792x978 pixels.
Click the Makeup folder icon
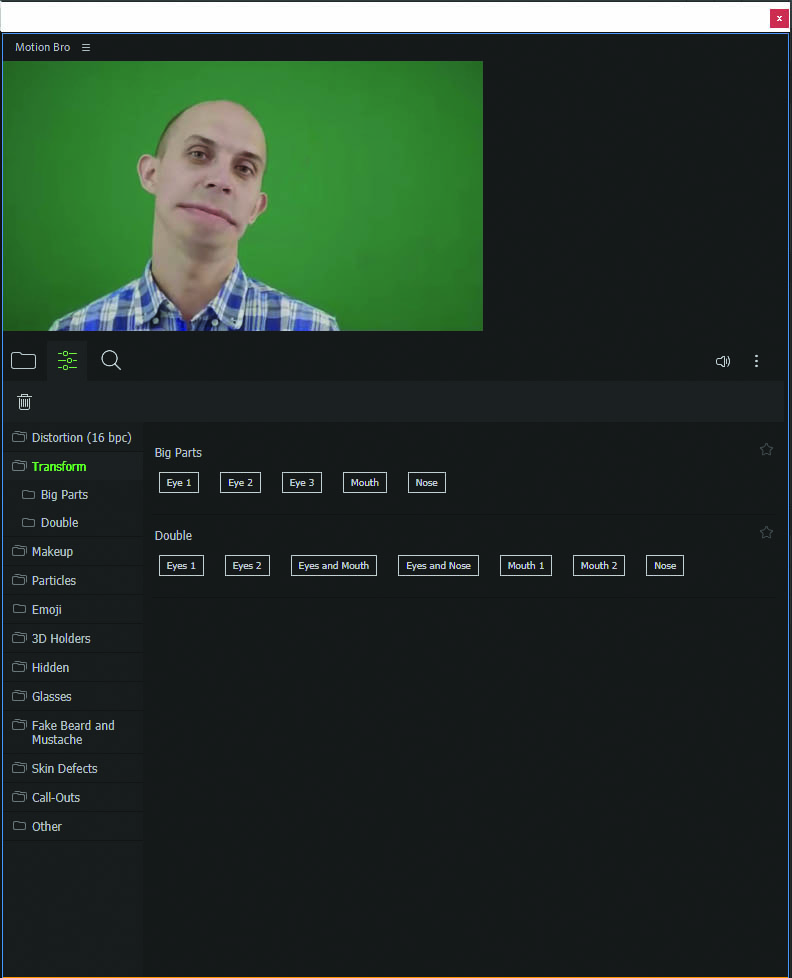pos(19,551)
